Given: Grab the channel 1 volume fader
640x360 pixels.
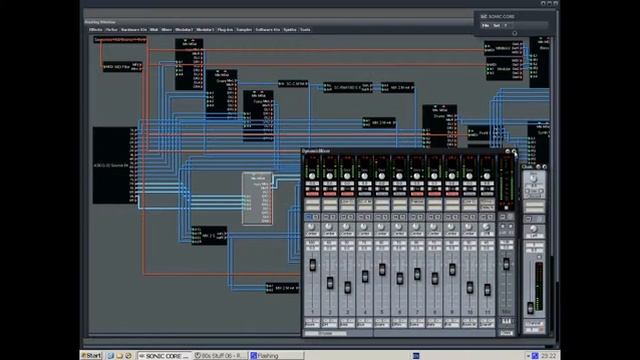Looking at the screenshot, I should 313,265.
